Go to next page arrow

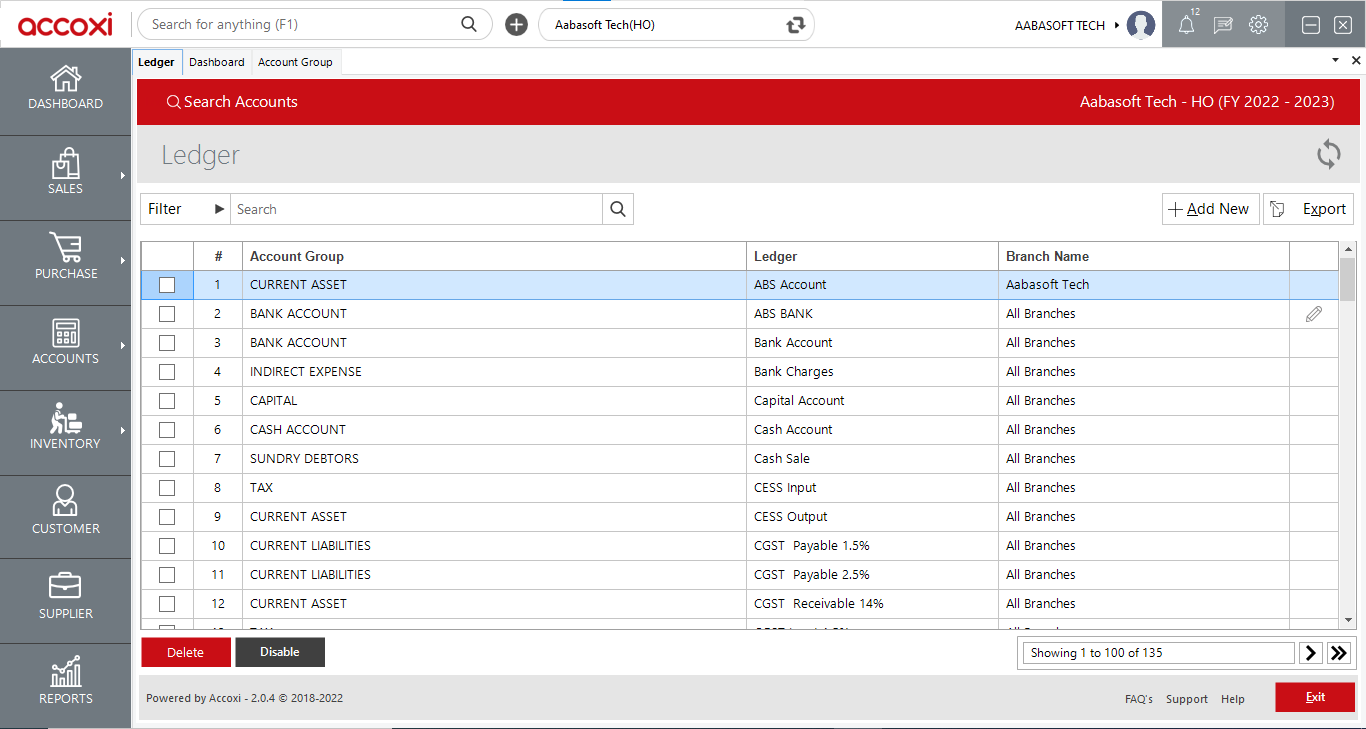1311,653
